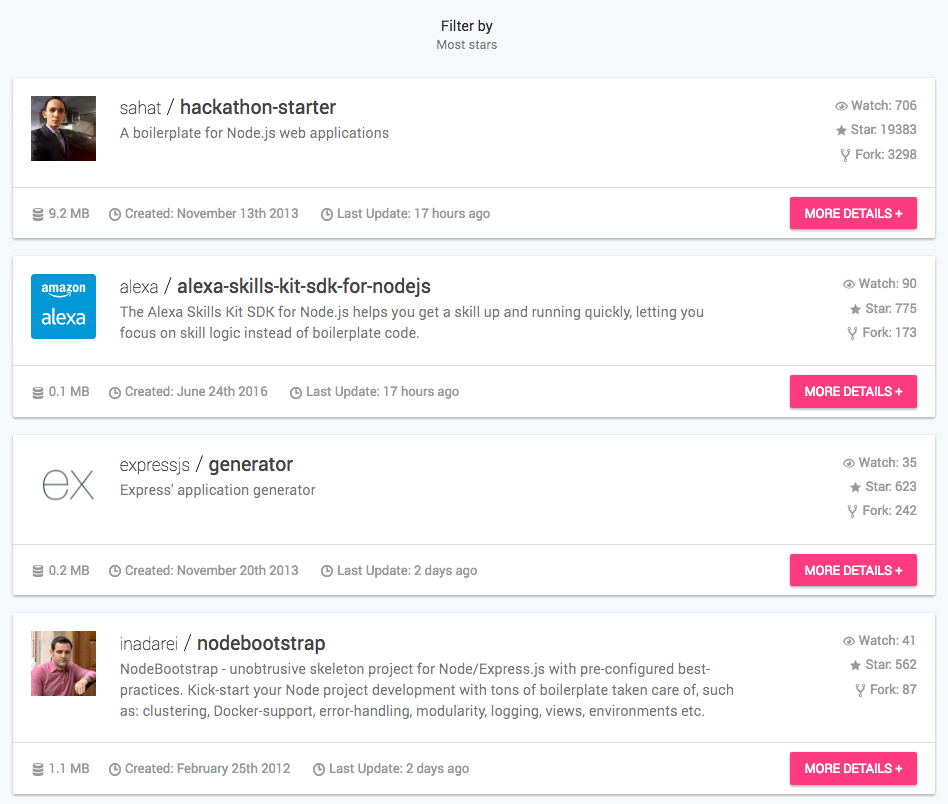Click the amazon alexa logo thumbnail
The height and width of the screenshot is (804, 948).
click(63, 306)
